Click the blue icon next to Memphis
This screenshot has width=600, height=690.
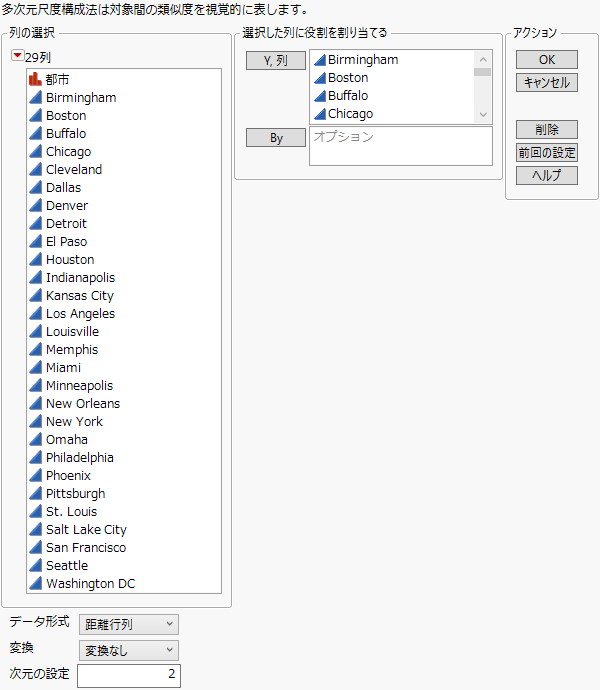point(35,349)
